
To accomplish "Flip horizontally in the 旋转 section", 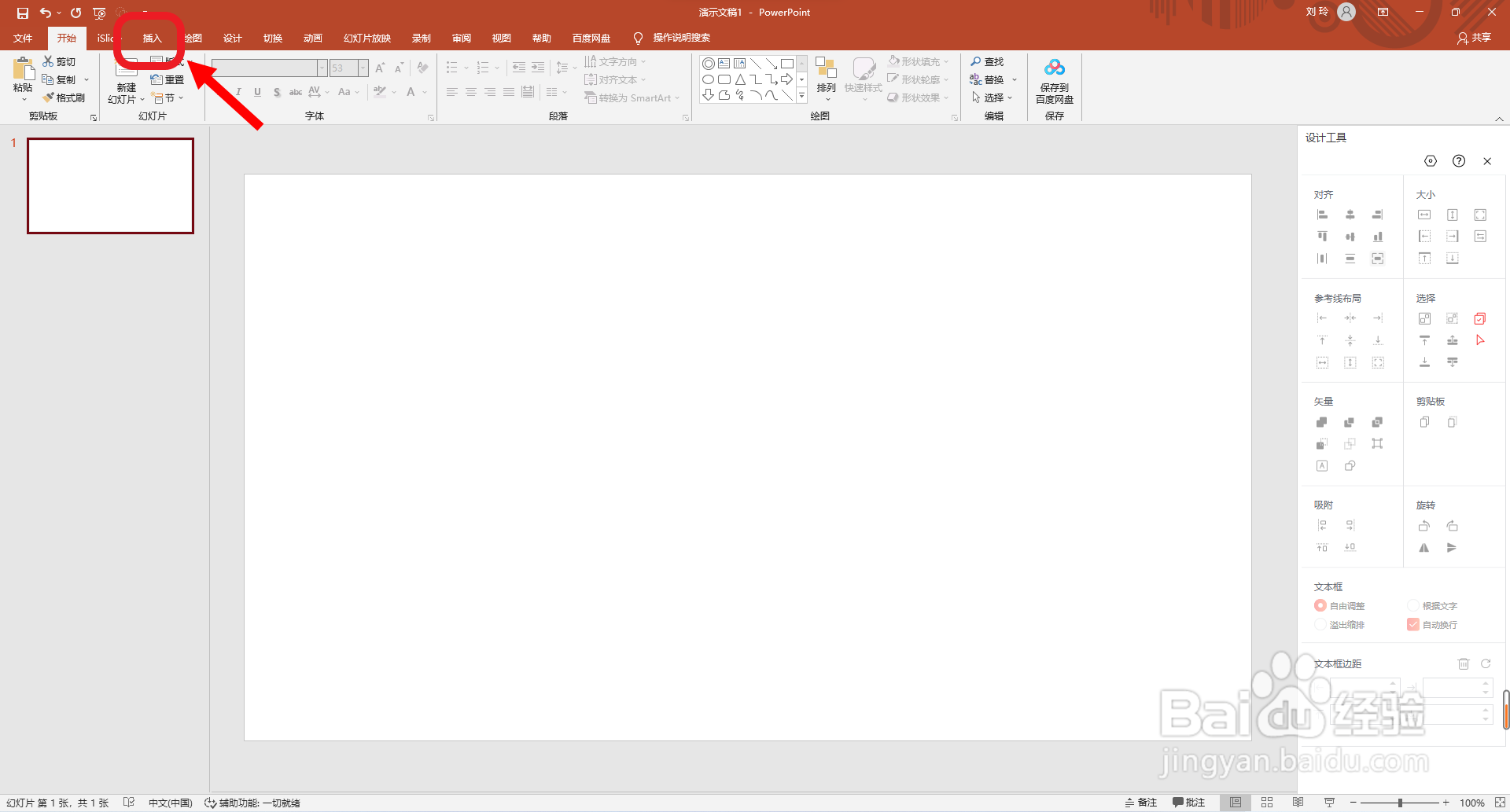I will coord(1424,548).
